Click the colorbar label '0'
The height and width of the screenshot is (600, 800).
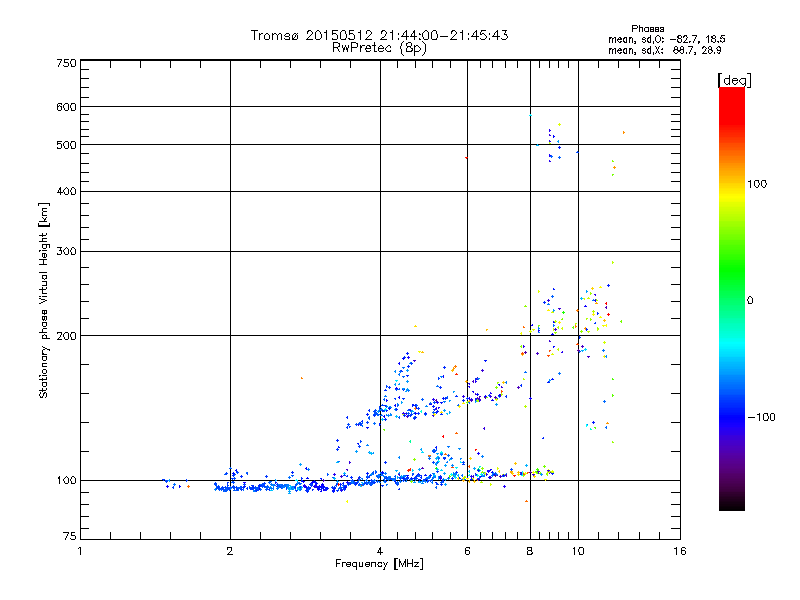point(750,301)
